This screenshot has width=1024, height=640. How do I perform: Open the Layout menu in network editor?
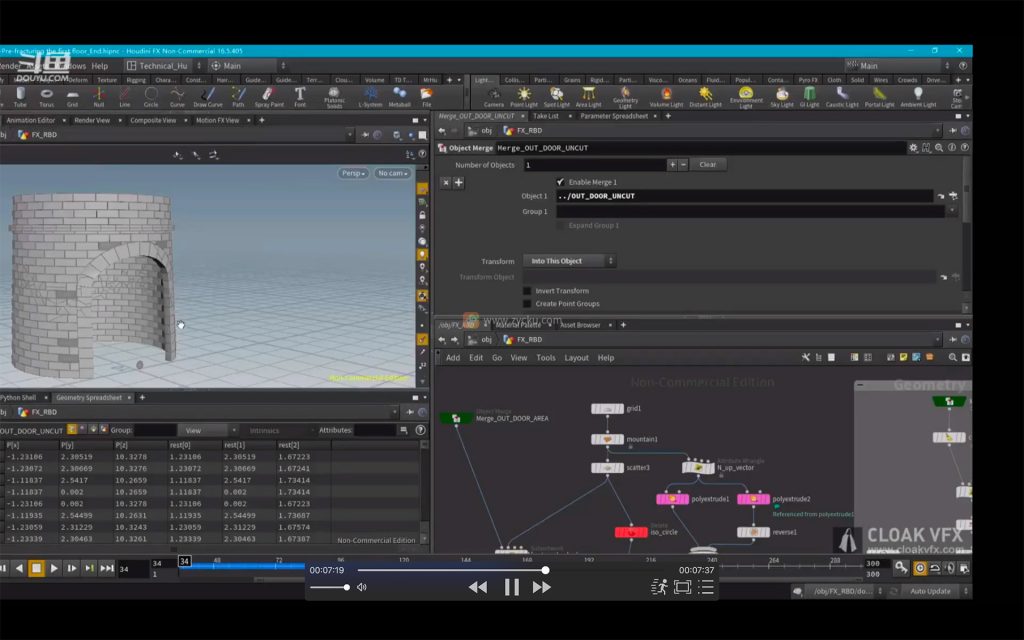click(x=576, y=357)
